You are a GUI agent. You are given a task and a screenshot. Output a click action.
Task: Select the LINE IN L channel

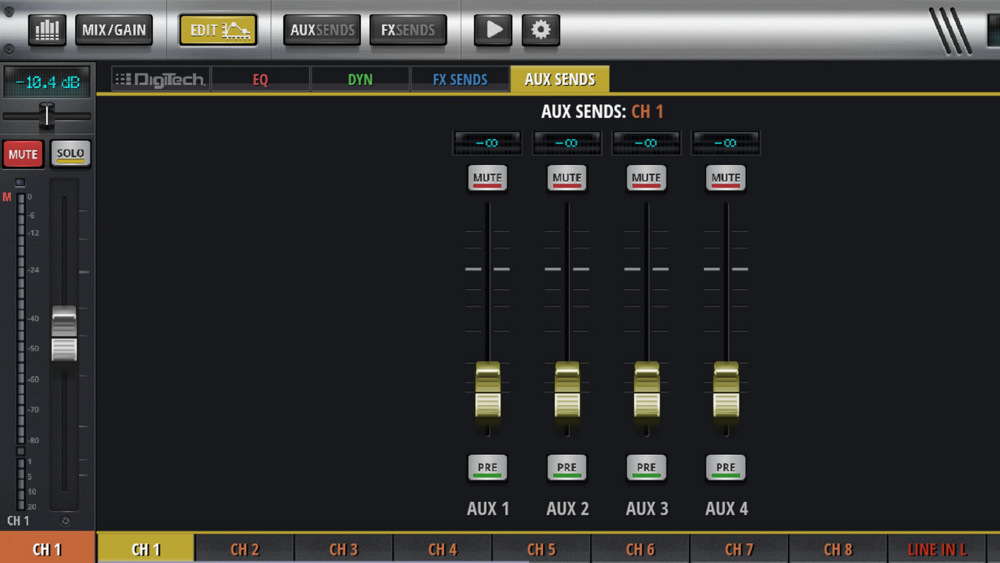click(x=937, y=549)
